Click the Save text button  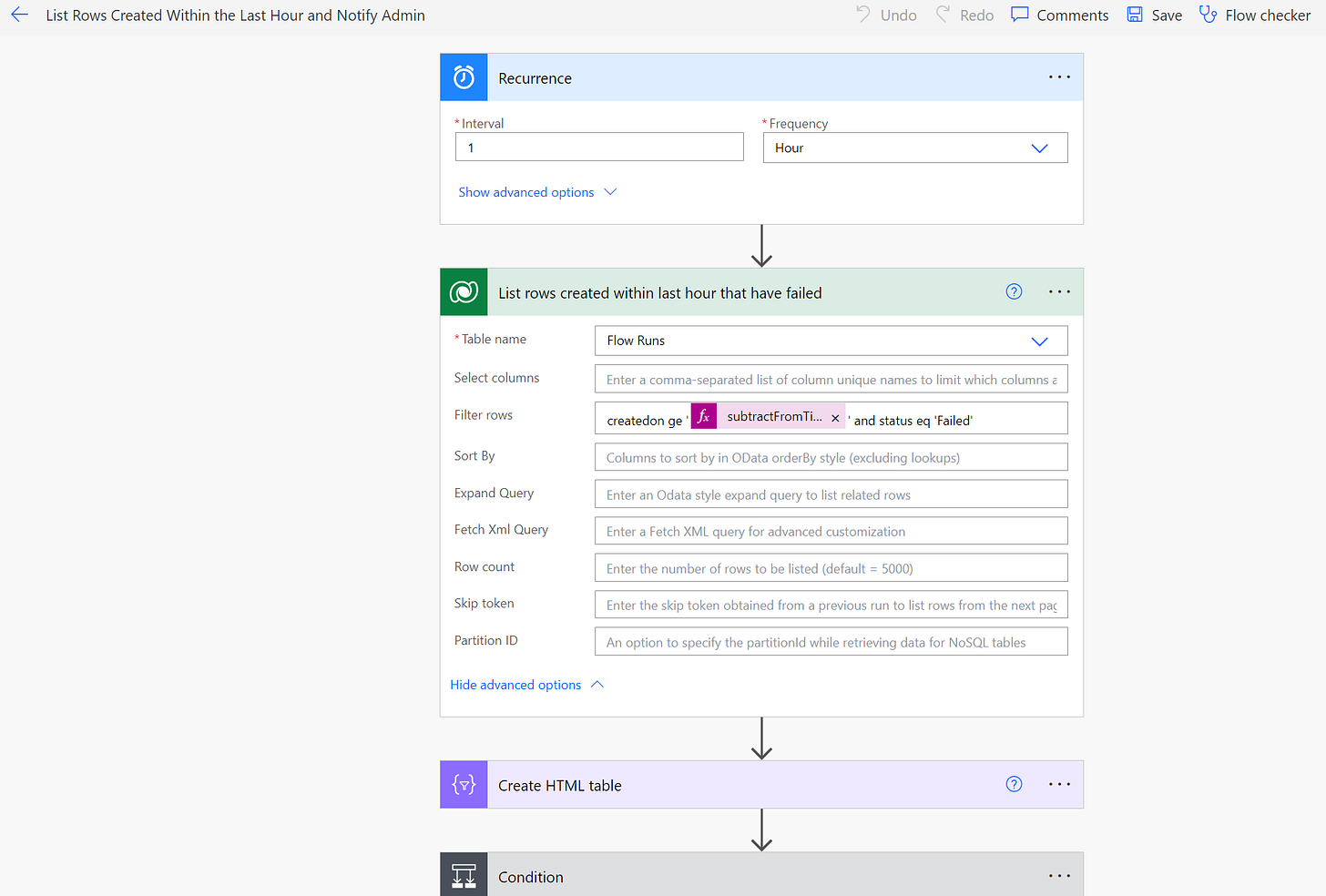click(x=1167, y=15)
